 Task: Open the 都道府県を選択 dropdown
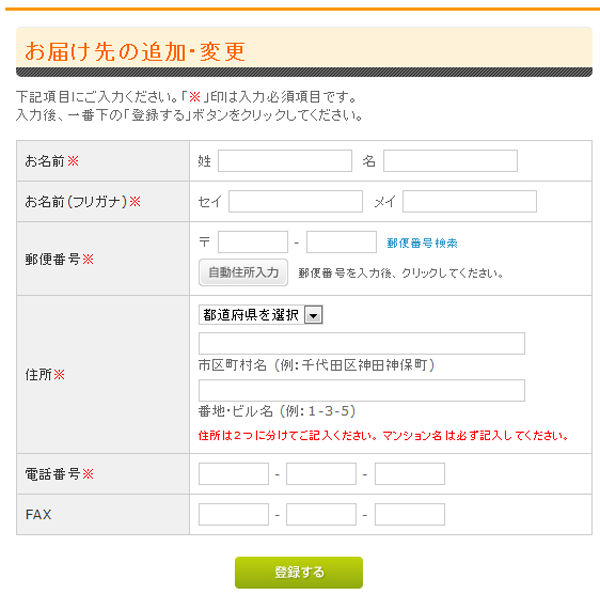(x=261, y=315)
